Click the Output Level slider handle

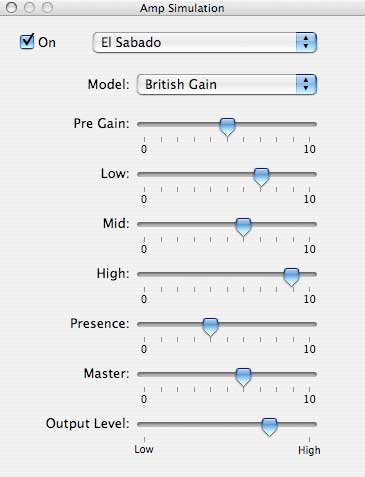click(x=269, y=427)
